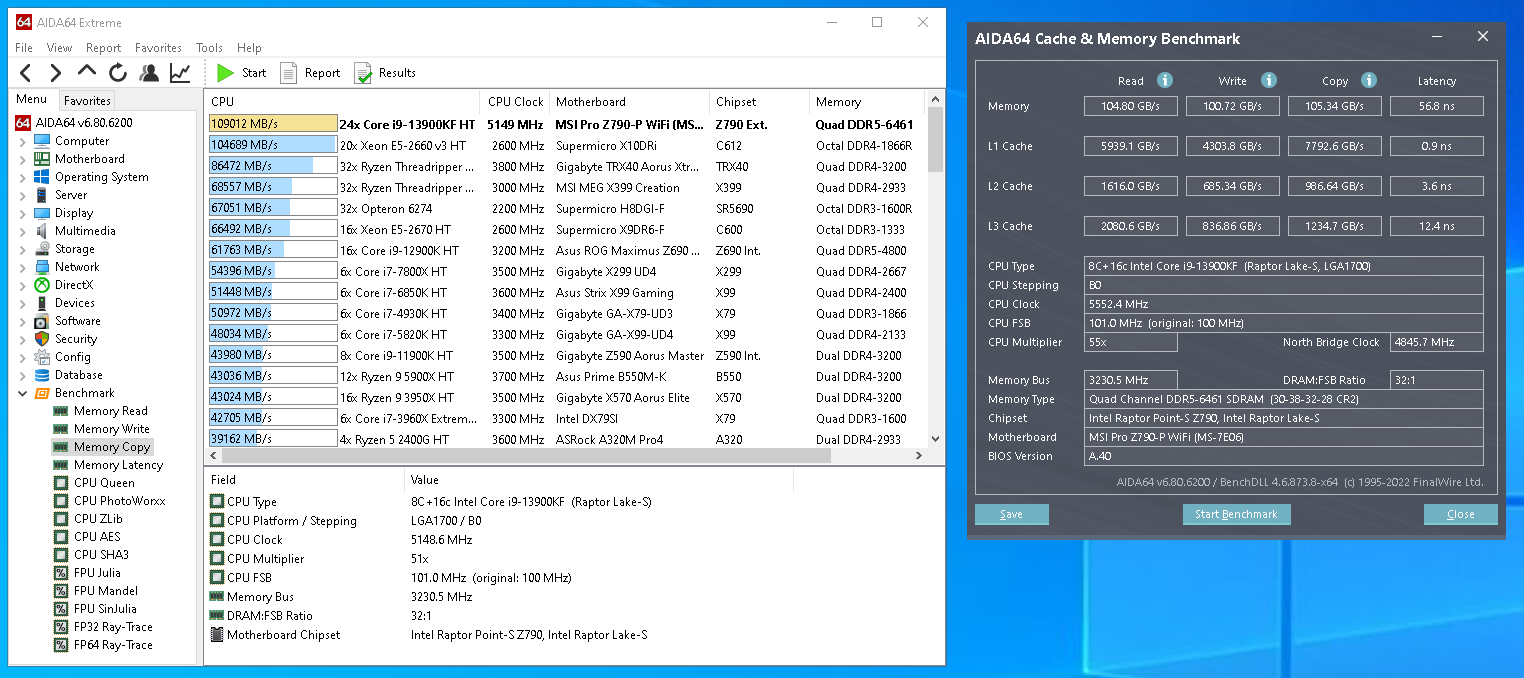1524x678 pixels.
Task: Click Memory Latency value 56.8 ns
Action: pos(1436,106)
